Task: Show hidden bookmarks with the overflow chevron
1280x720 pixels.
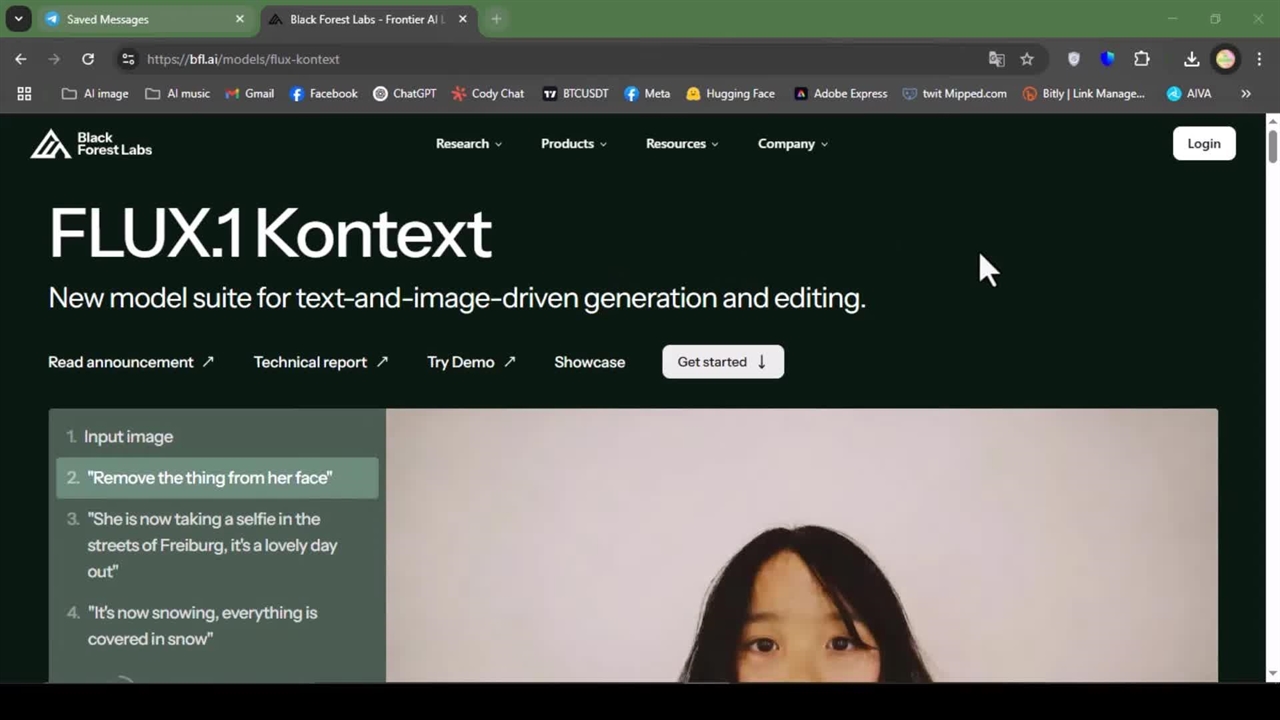Action: 1246,93
